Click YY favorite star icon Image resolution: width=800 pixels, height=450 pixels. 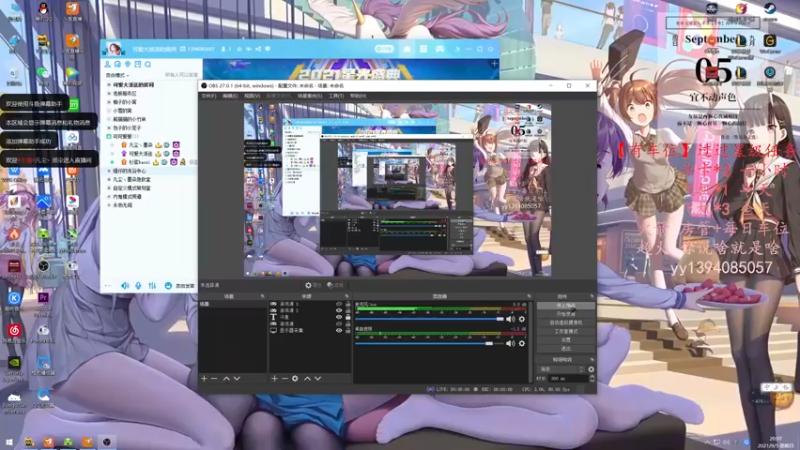(x=239, y=49)
